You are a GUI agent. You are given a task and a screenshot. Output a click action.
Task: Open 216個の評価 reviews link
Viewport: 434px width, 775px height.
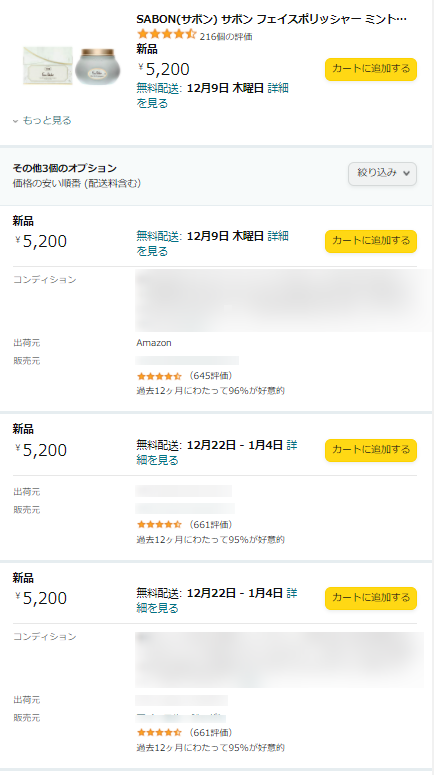(x=226, y=37)
